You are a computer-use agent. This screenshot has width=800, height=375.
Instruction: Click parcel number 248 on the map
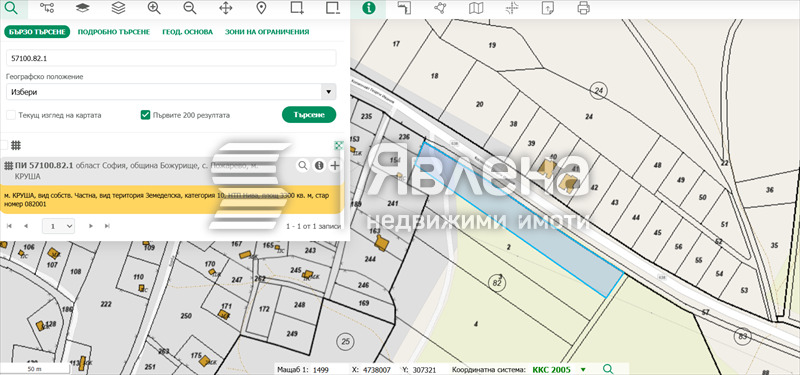point(299,305)
